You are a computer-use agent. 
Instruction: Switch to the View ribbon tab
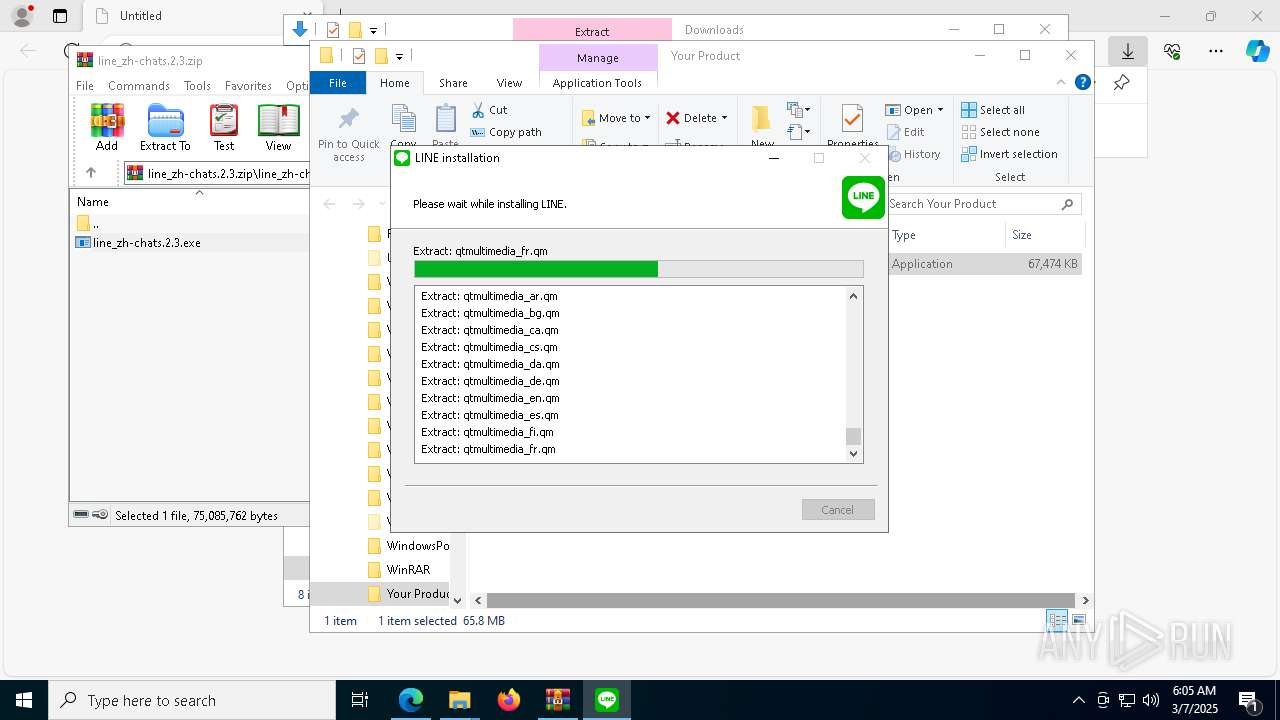tap(509, 83)
